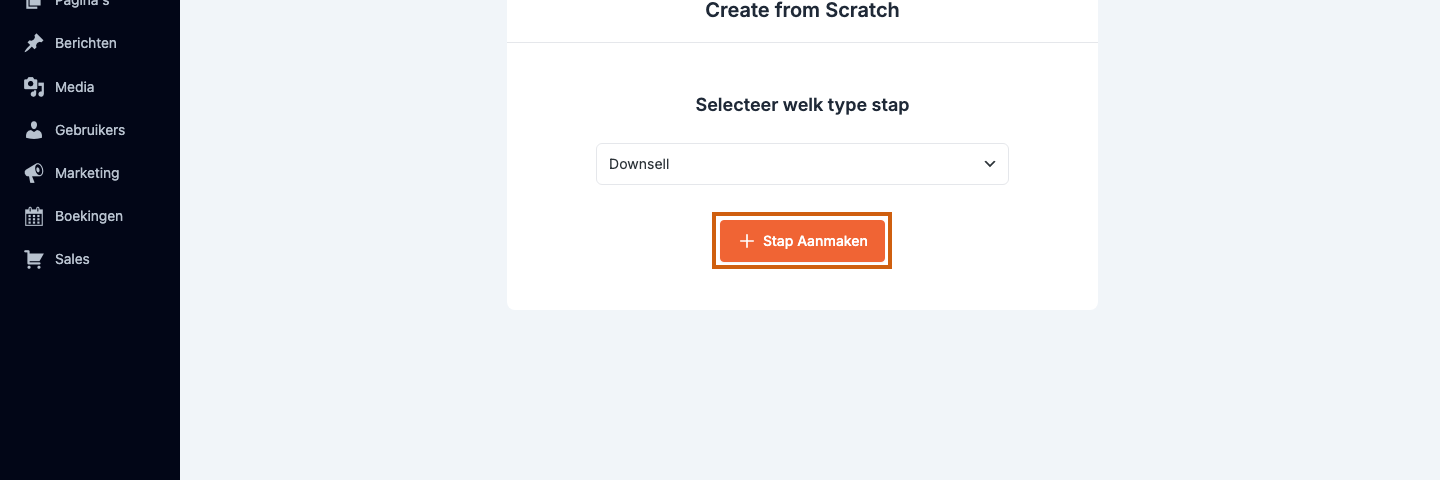
Task: Click the Pagina's sidebar label
Action: pyautogui.click(x=82, y=3)
